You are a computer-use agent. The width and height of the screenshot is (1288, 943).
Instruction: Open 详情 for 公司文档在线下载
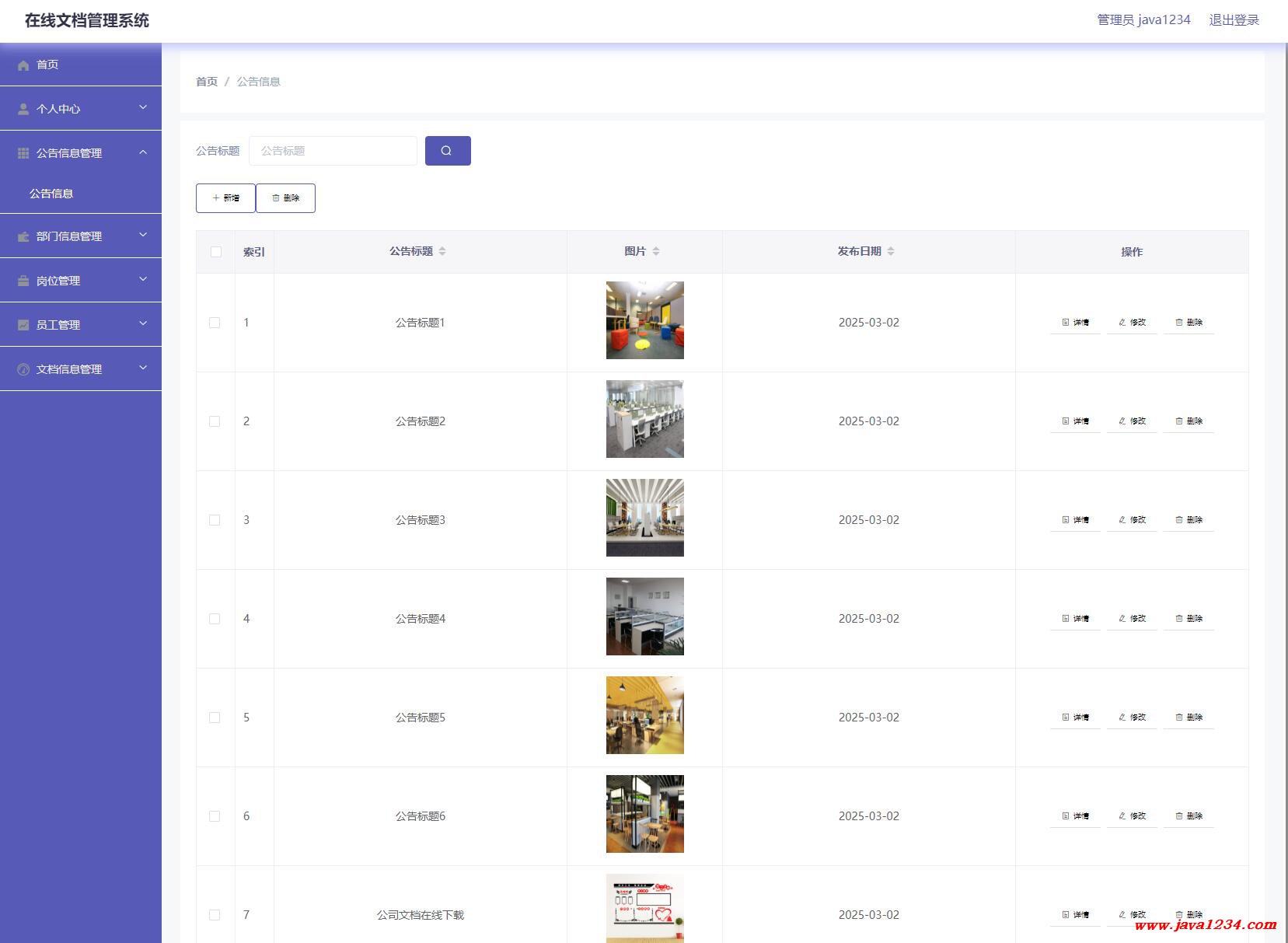pyautogui.click(x=1075, y=915)
